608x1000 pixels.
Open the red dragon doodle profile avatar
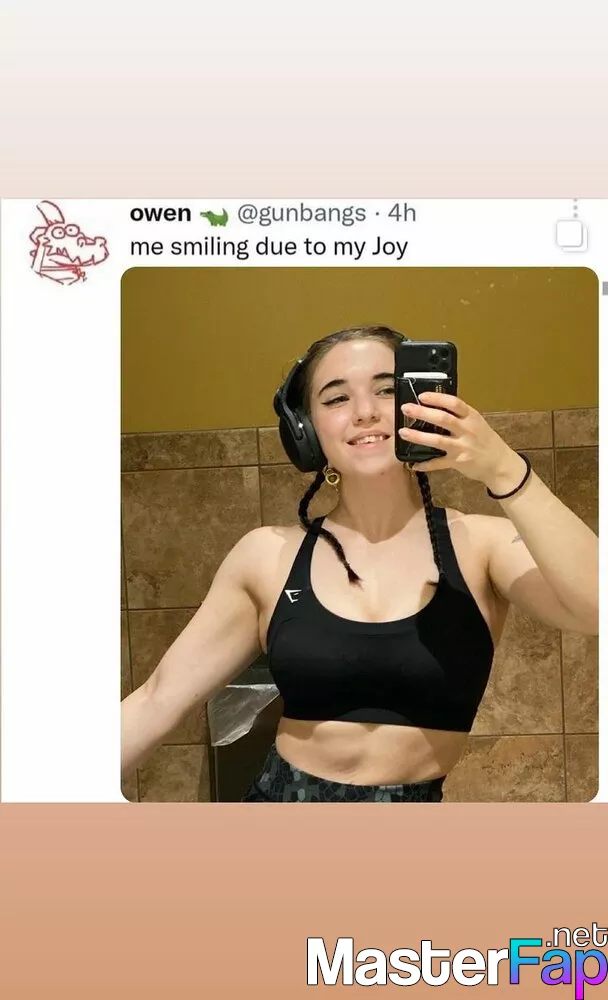pyautogui.click(x=68, y=243)
